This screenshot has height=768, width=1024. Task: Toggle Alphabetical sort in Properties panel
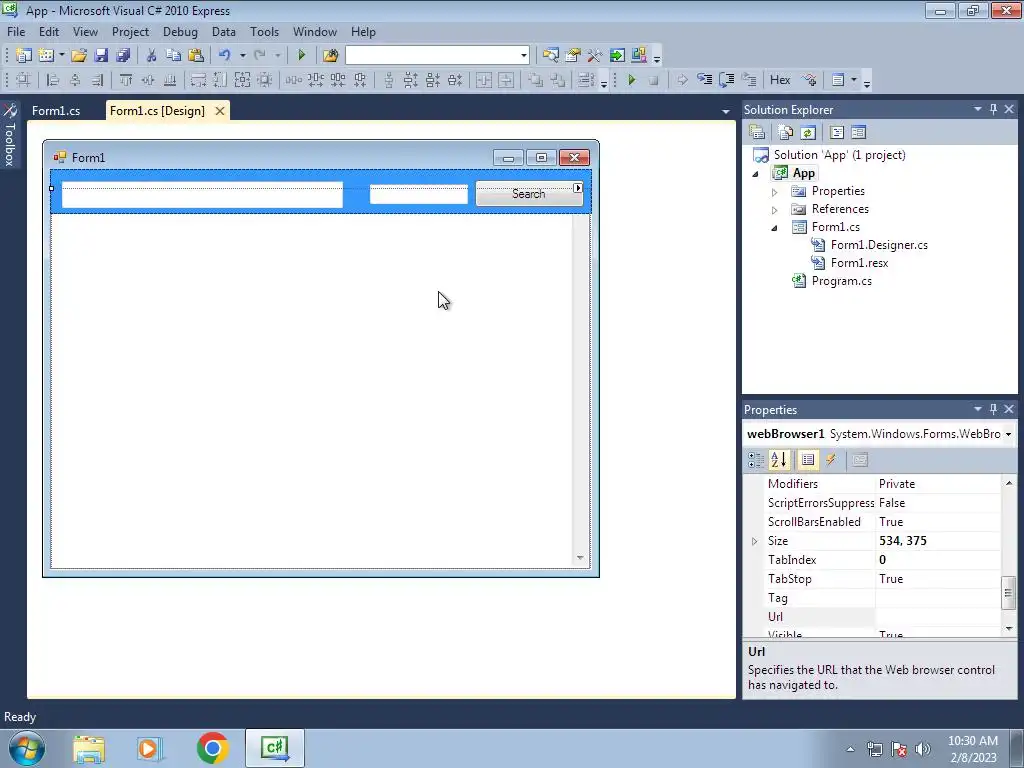[778, 460]
